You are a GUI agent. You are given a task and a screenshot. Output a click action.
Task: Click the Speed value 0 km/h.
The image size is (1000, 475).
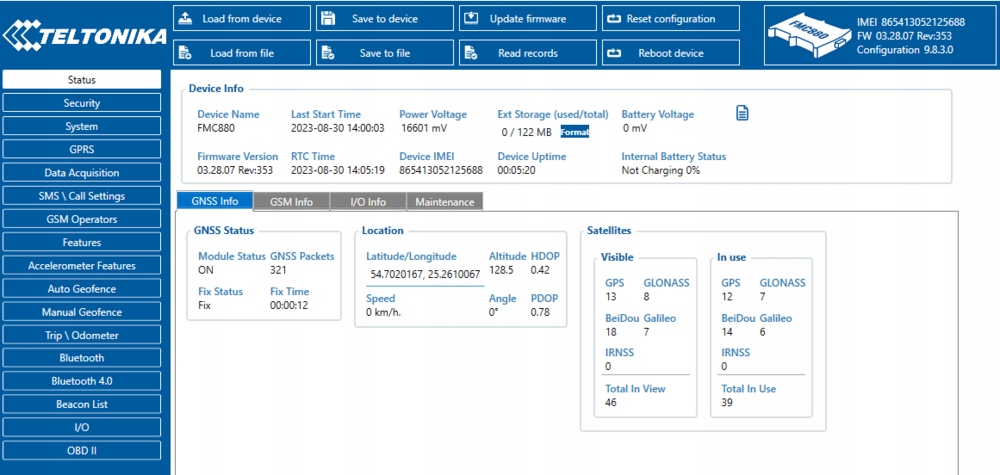click(x=383, y=312)
